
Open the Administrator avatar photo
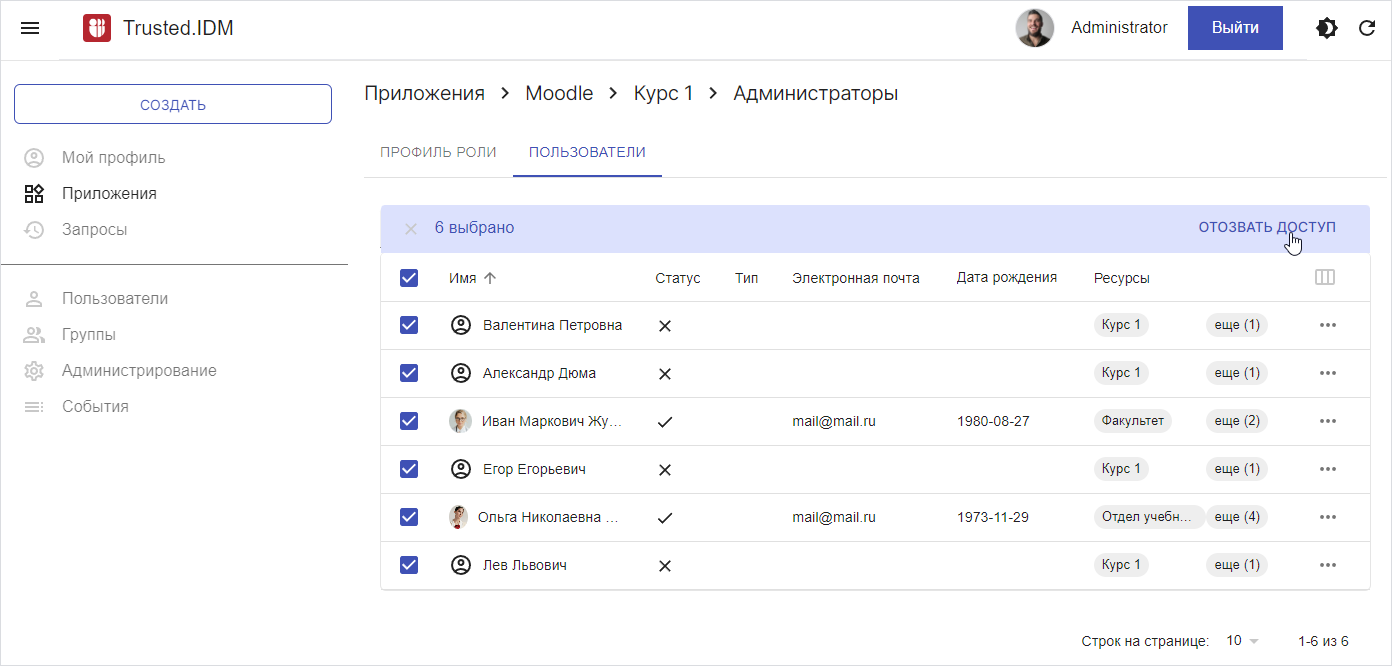pyautogui.click(x=1035, y=28)
